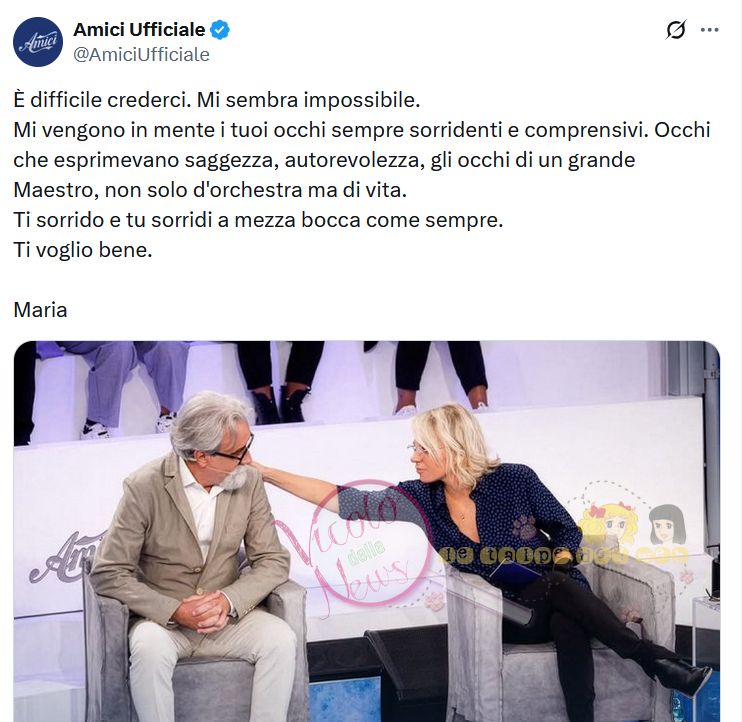742x722 pixels.
Task: Click the yellow 'le talpe' watermark text
Action: tap(563, 556)
